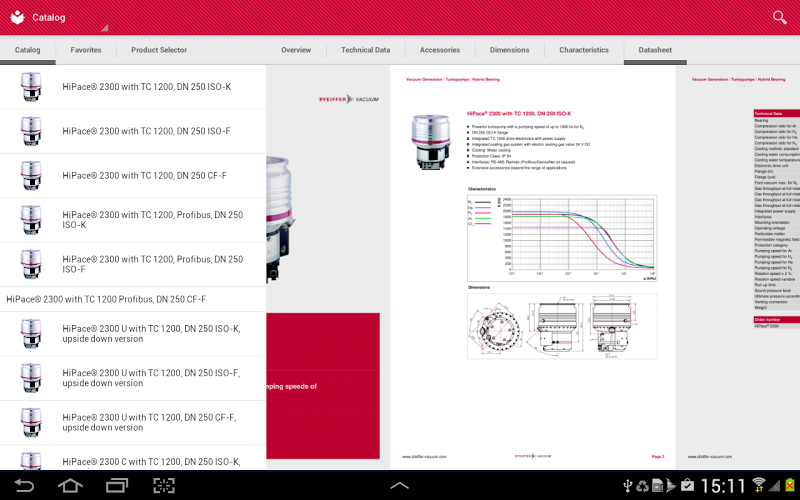Viewport: 800px width, 500px height.
Task: Select HiPace 2300 with TC 1200, DN 250 CF-F
Action: [x=133, y=176]
